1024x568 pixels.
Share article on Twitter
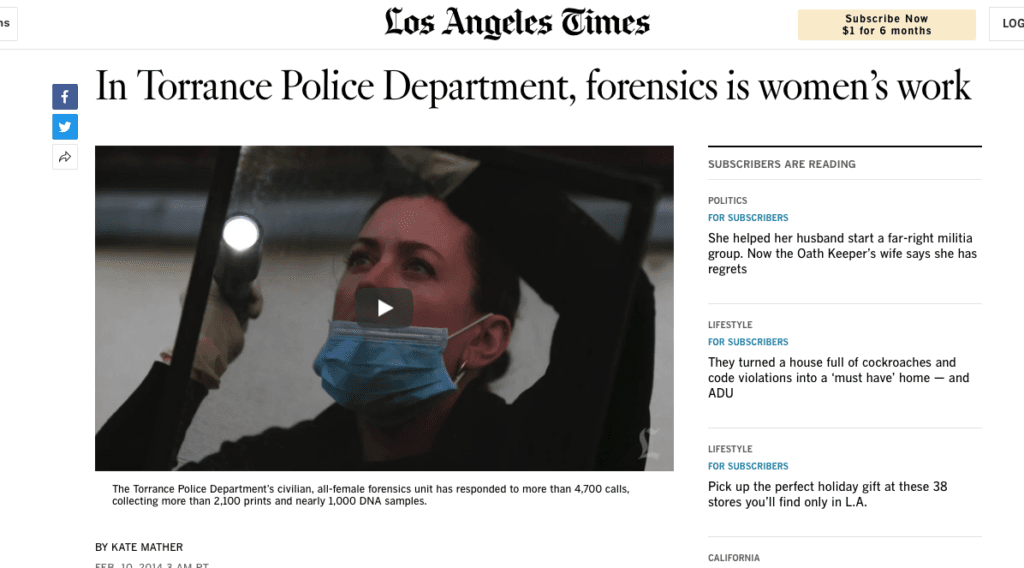(65, 127)
